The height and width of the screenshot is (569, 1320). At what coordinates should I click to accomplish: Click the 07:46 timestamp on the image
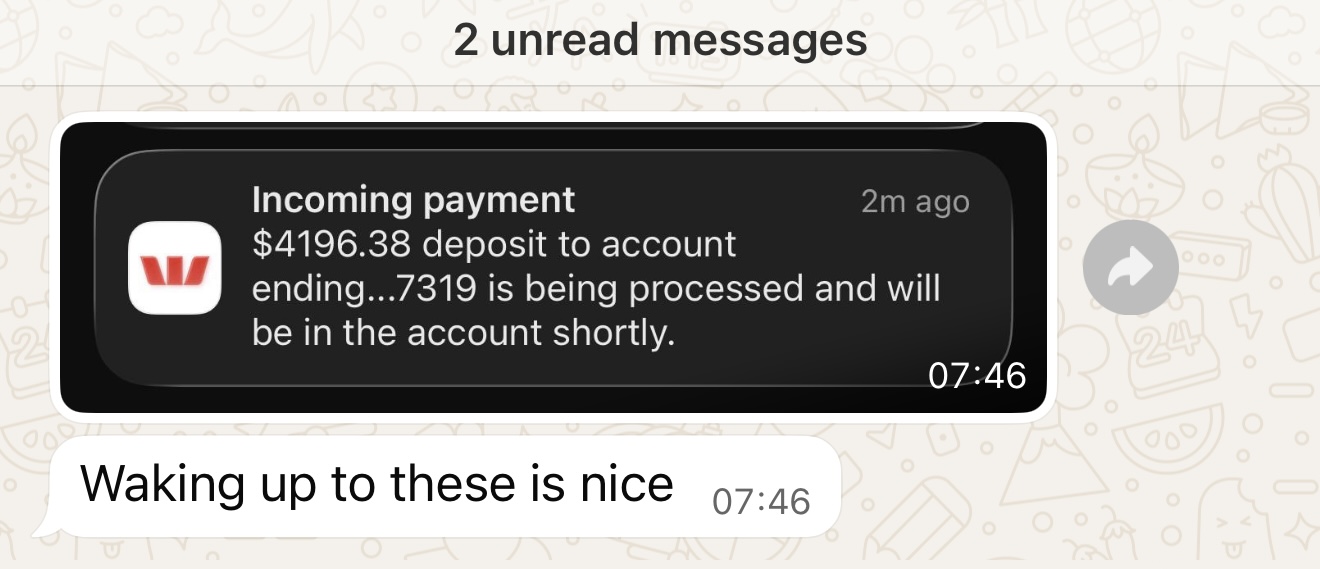(977, 376)
